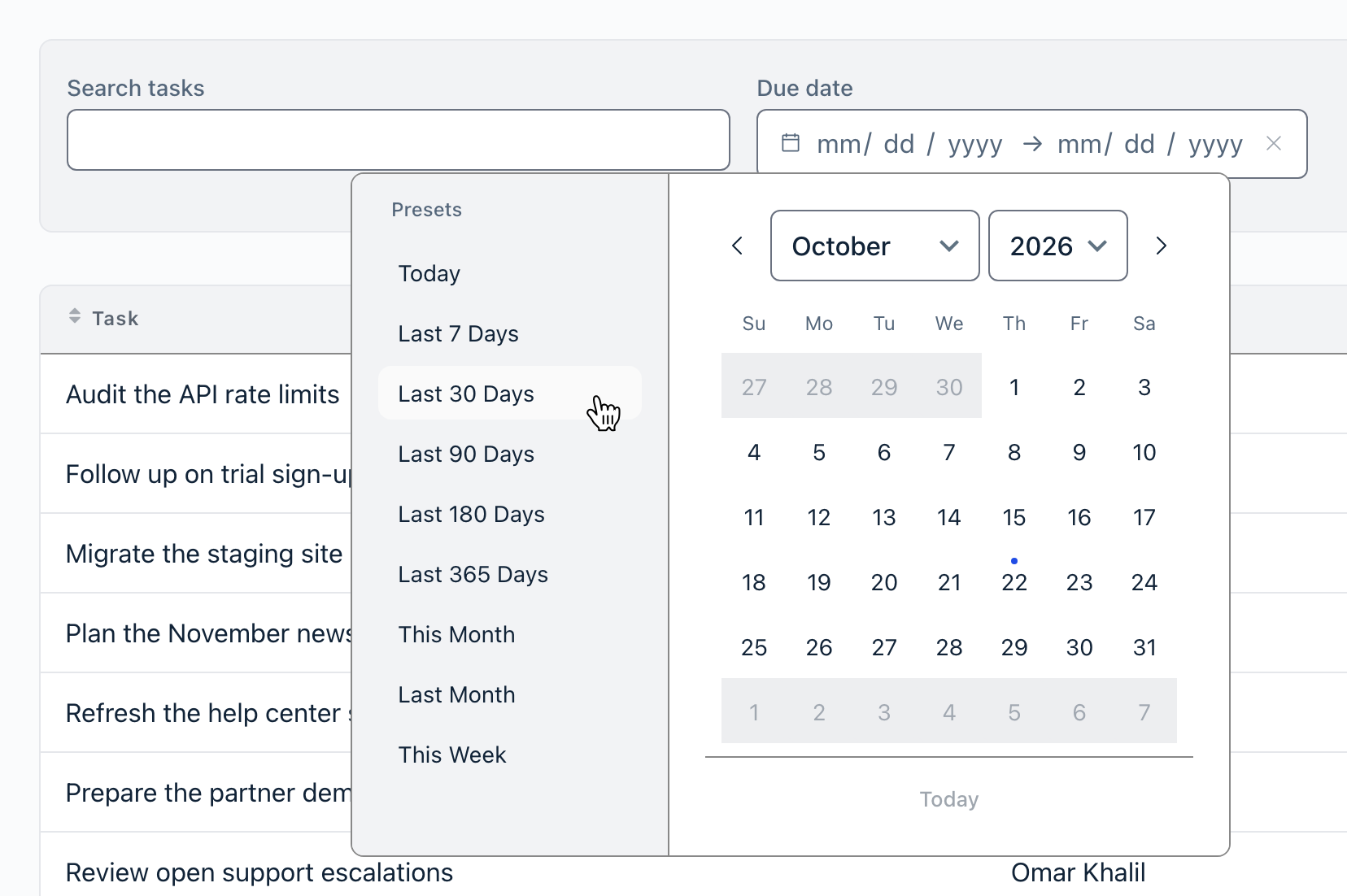
Task: Select the Last 90 Days preset
Action: point(510,454)
